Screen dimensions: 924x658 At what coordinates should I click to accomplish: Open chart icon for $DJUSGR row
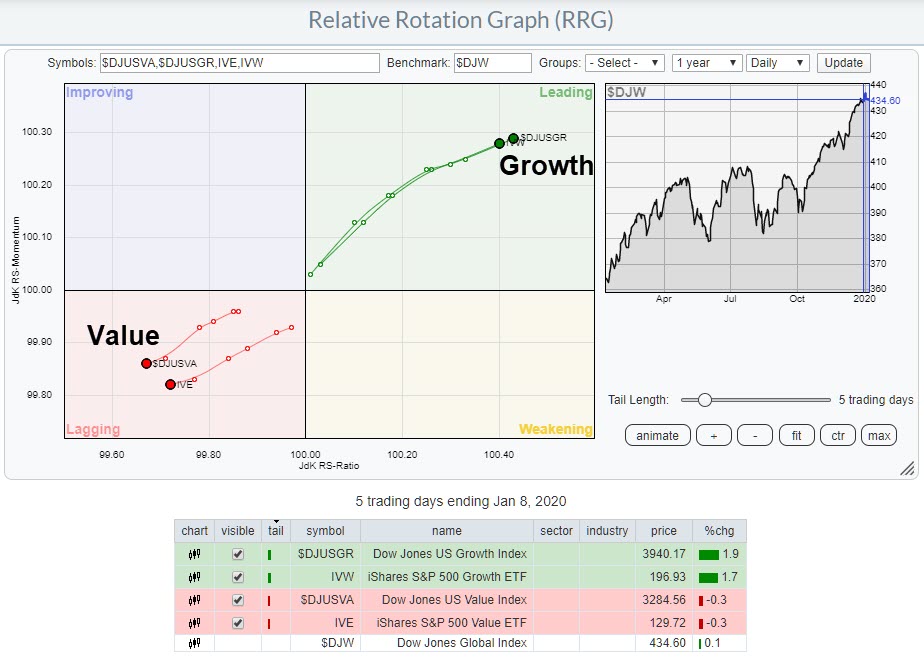click(194, 554)
